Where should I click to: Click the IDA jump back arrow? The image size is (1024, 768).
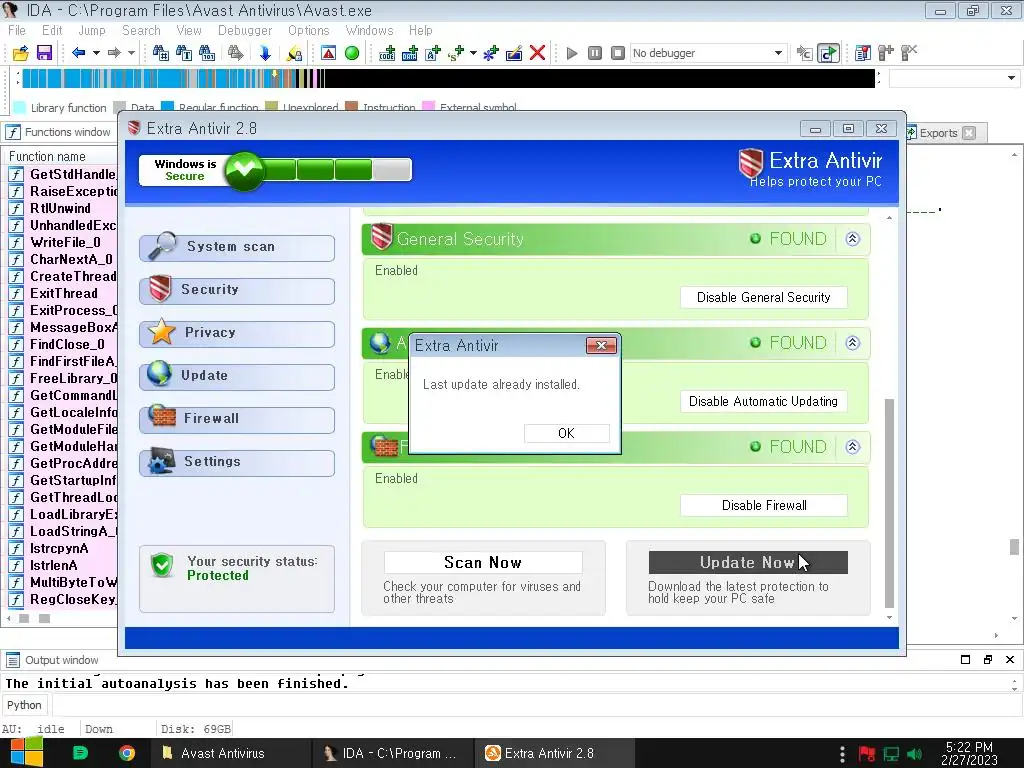tap(78, 53)
